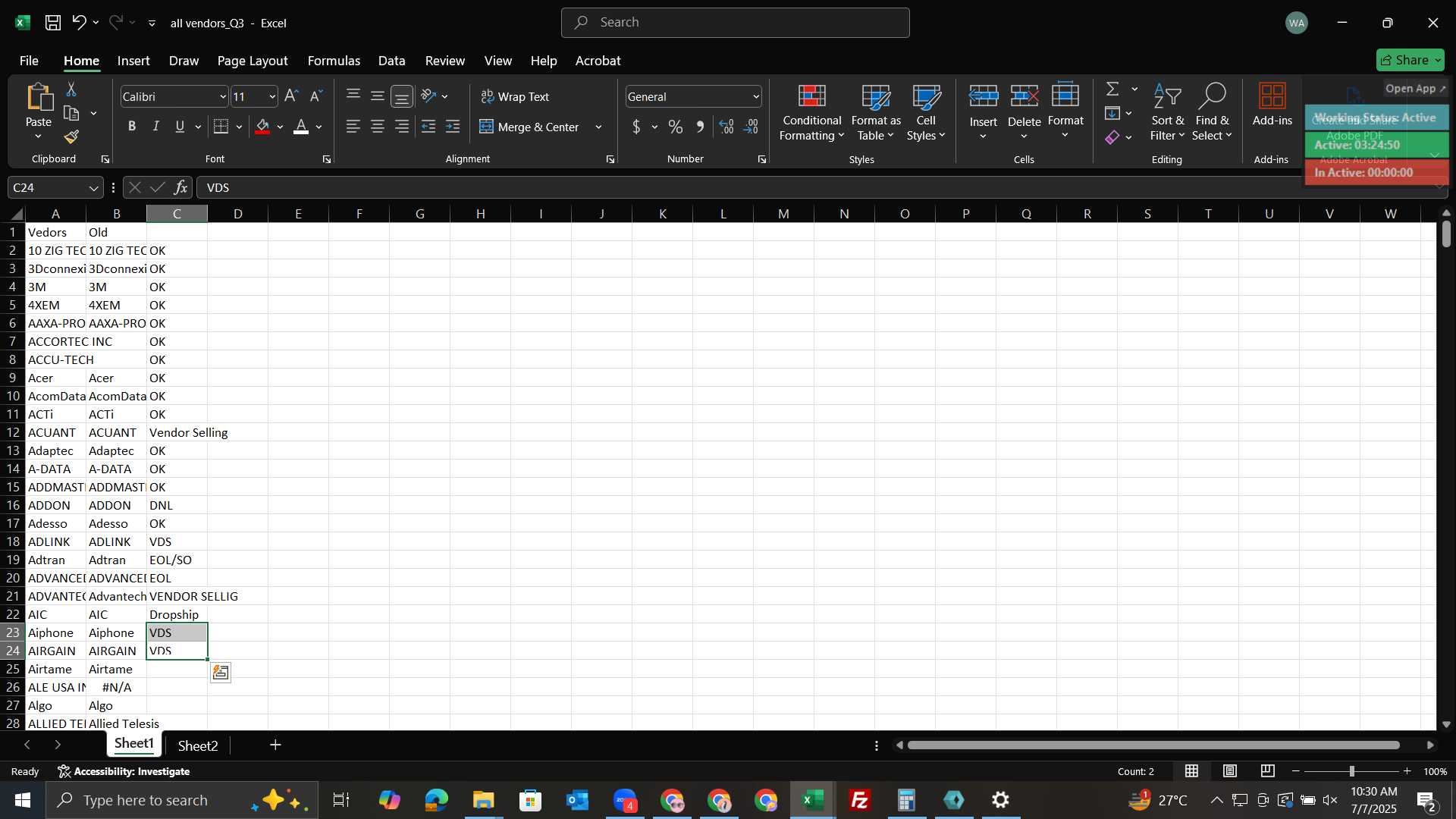Toggle Wrap Text
The height and width of the screenshot is (819, 1456).
(x=515, y=96)
